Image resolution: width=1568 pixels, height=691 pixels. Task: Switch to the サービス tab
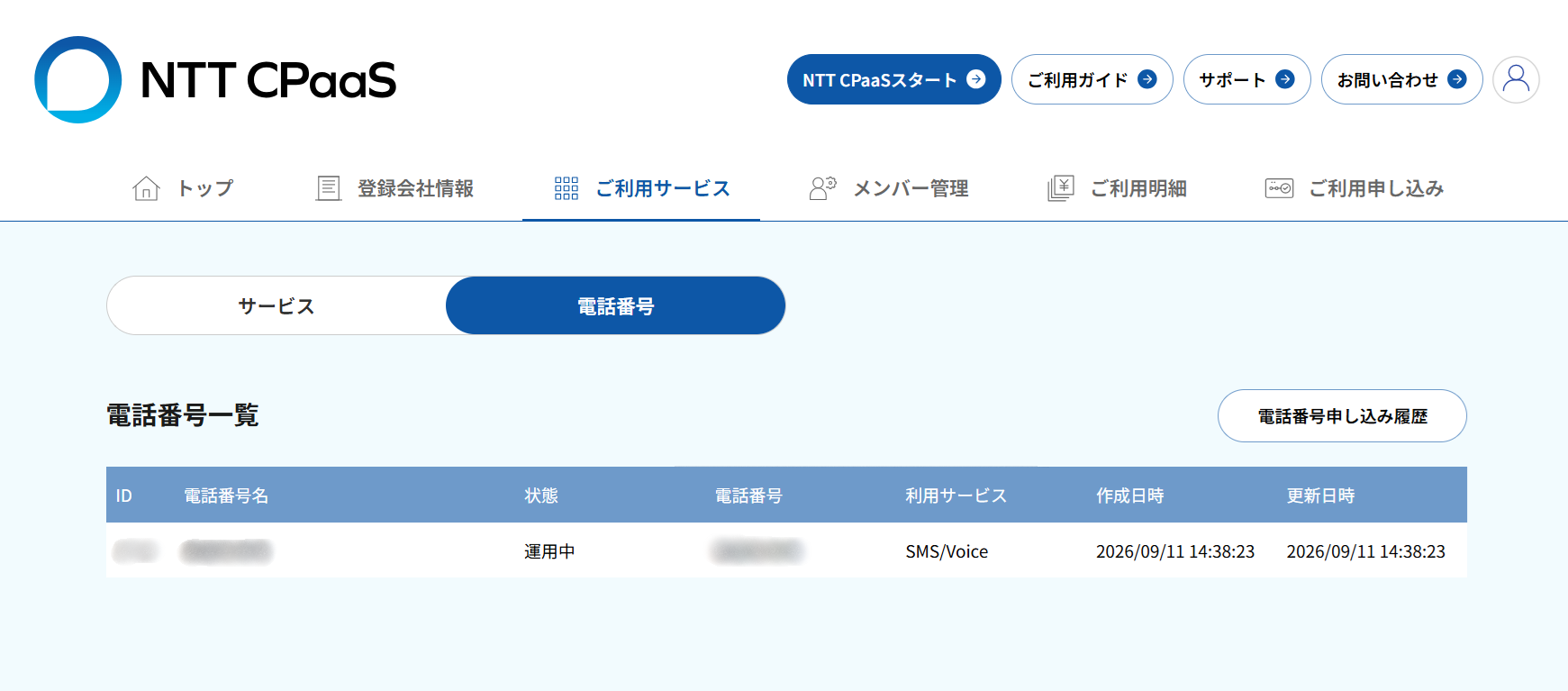[x=276, y=305]
